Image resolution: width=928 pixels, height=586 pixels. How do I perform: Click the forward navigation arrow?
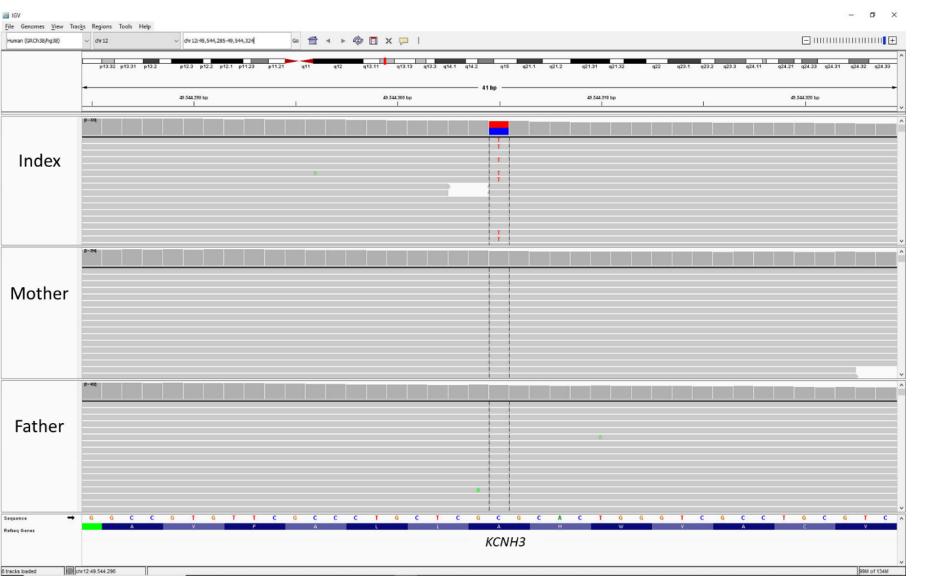pos(343,41)
